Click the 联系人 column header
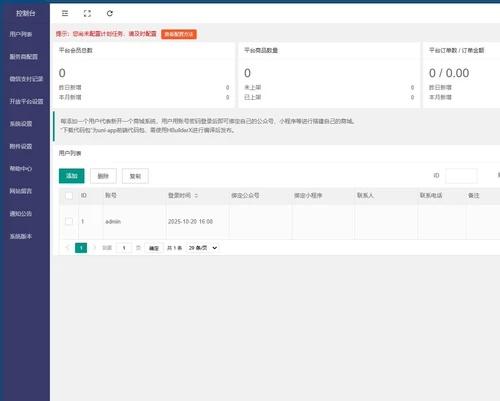 pos(365,195)
